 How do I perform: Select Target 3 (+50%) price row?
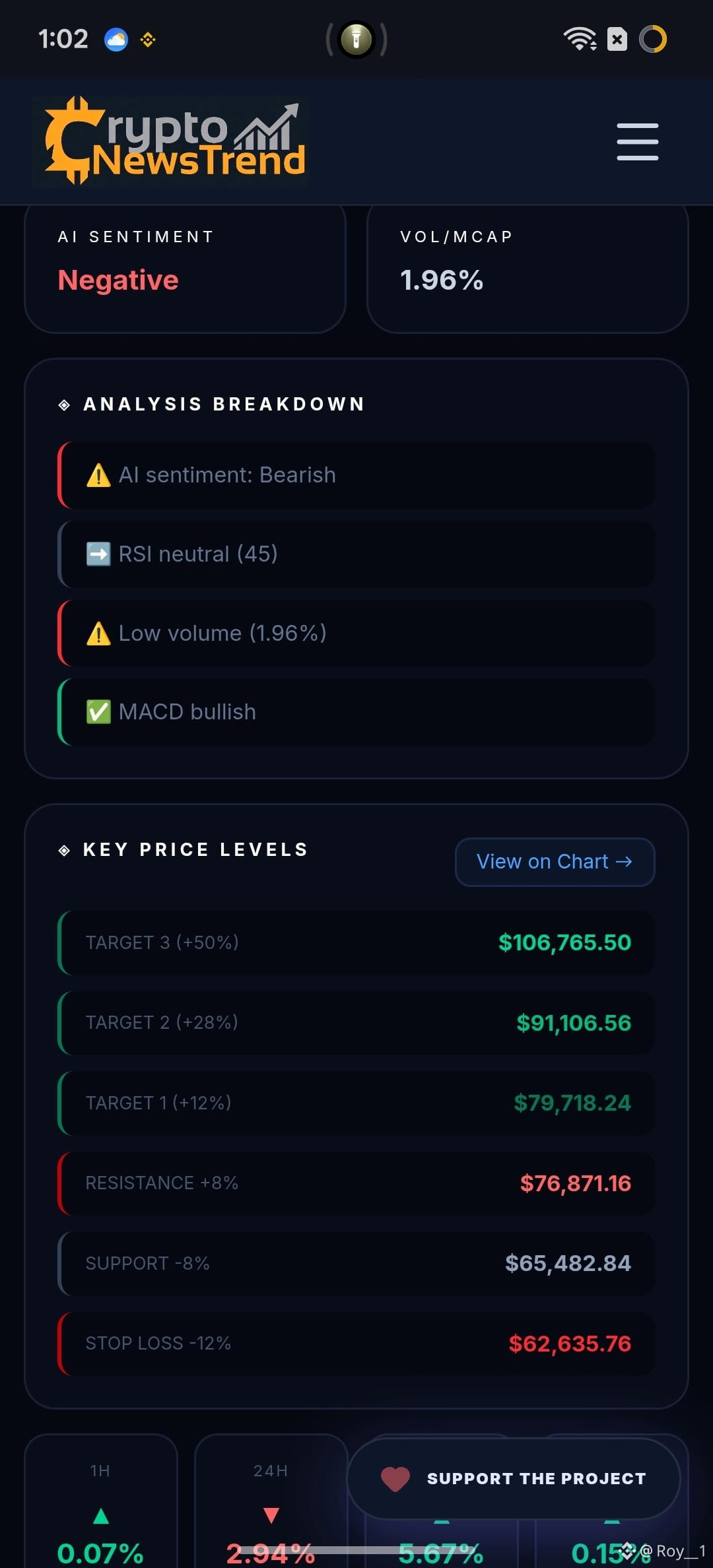pos(356,942)
